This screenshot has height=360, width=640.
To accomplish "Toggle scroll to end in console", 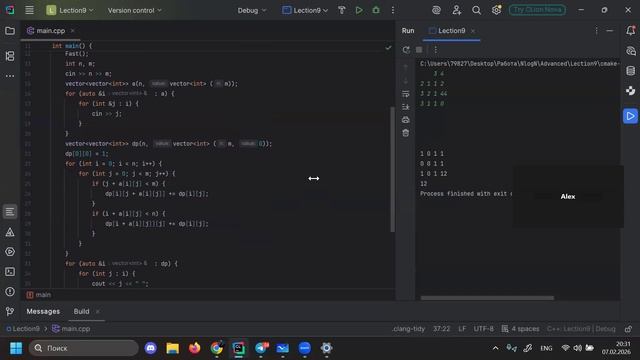I will pyautogui.click(x=406, y=107).
